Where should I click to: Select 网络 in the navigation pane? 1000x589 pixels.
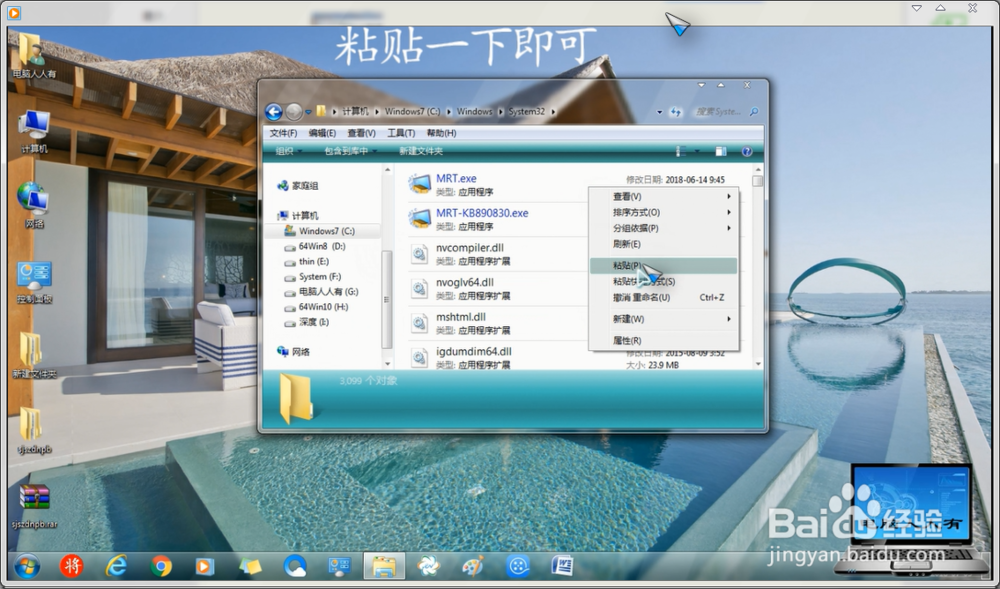(x=294, y=351)
